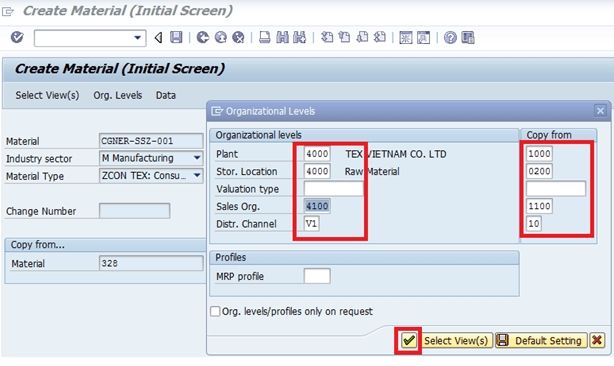Enable Org. levels/profiles only on request
The width and height of the screenshot is (614, 366).
[x=215, y=311]
